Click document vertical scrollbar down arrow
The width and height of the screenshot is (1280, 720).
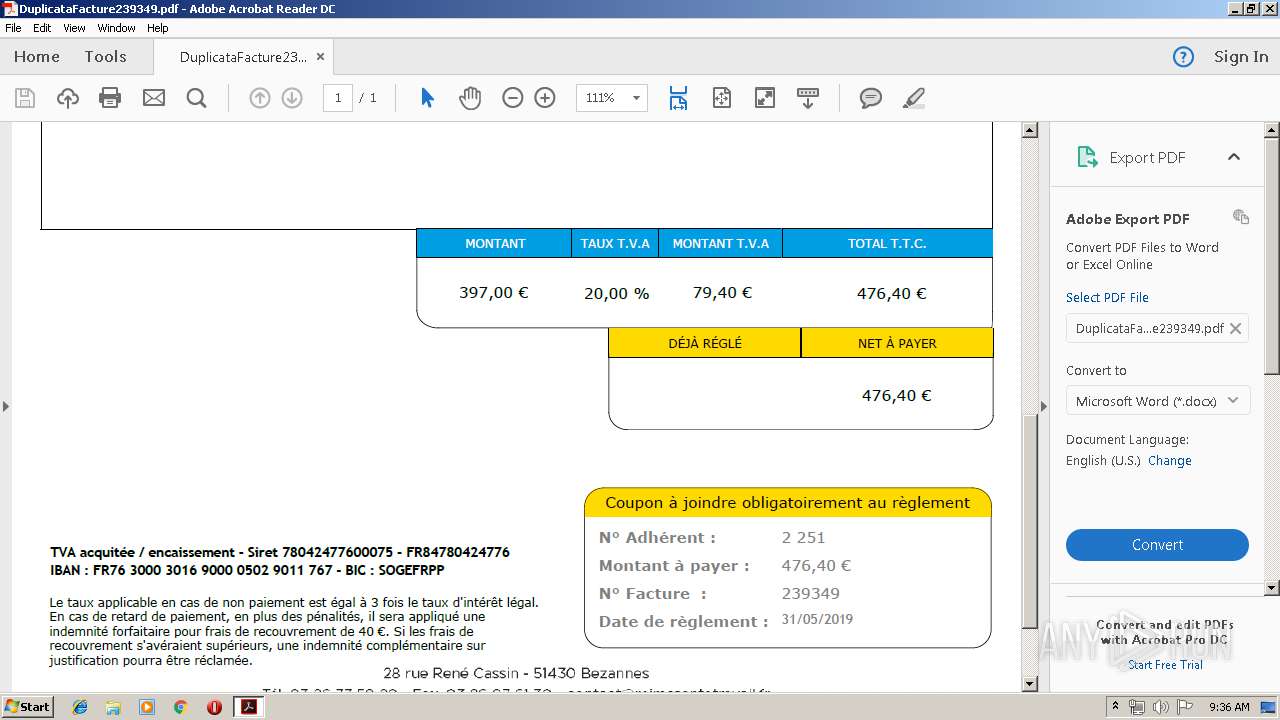coord(1029,684)
